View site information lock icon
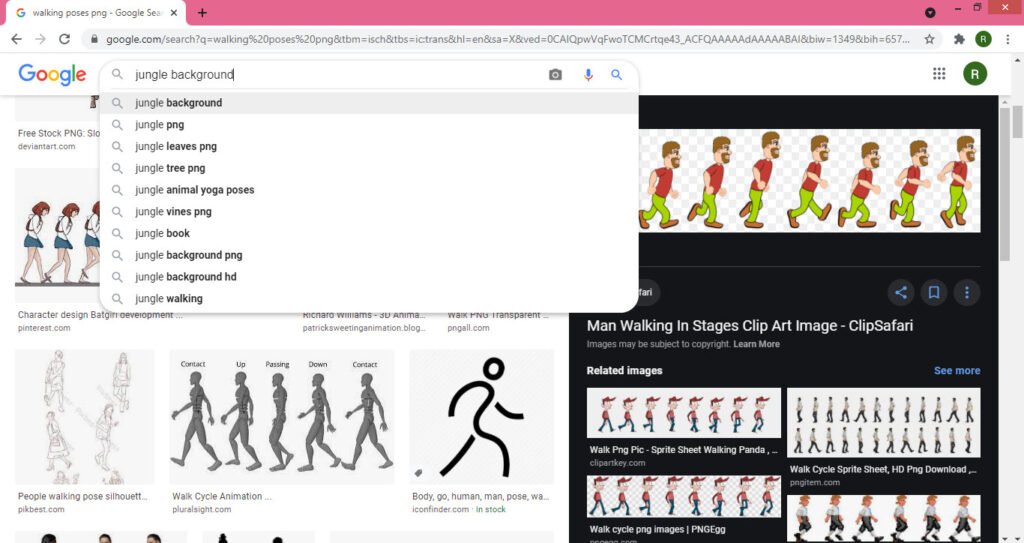Screen dimensions: 1024x543 [95, 39]
